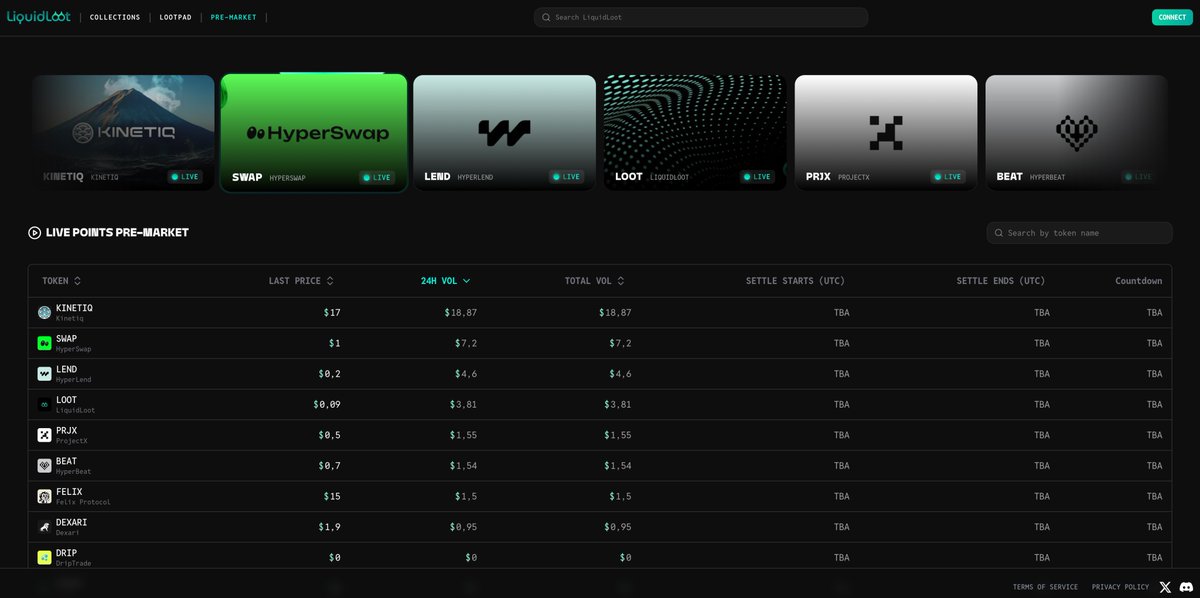Open the LOOTPAD nav item
1200x598 pixels.
coord(175,17)
